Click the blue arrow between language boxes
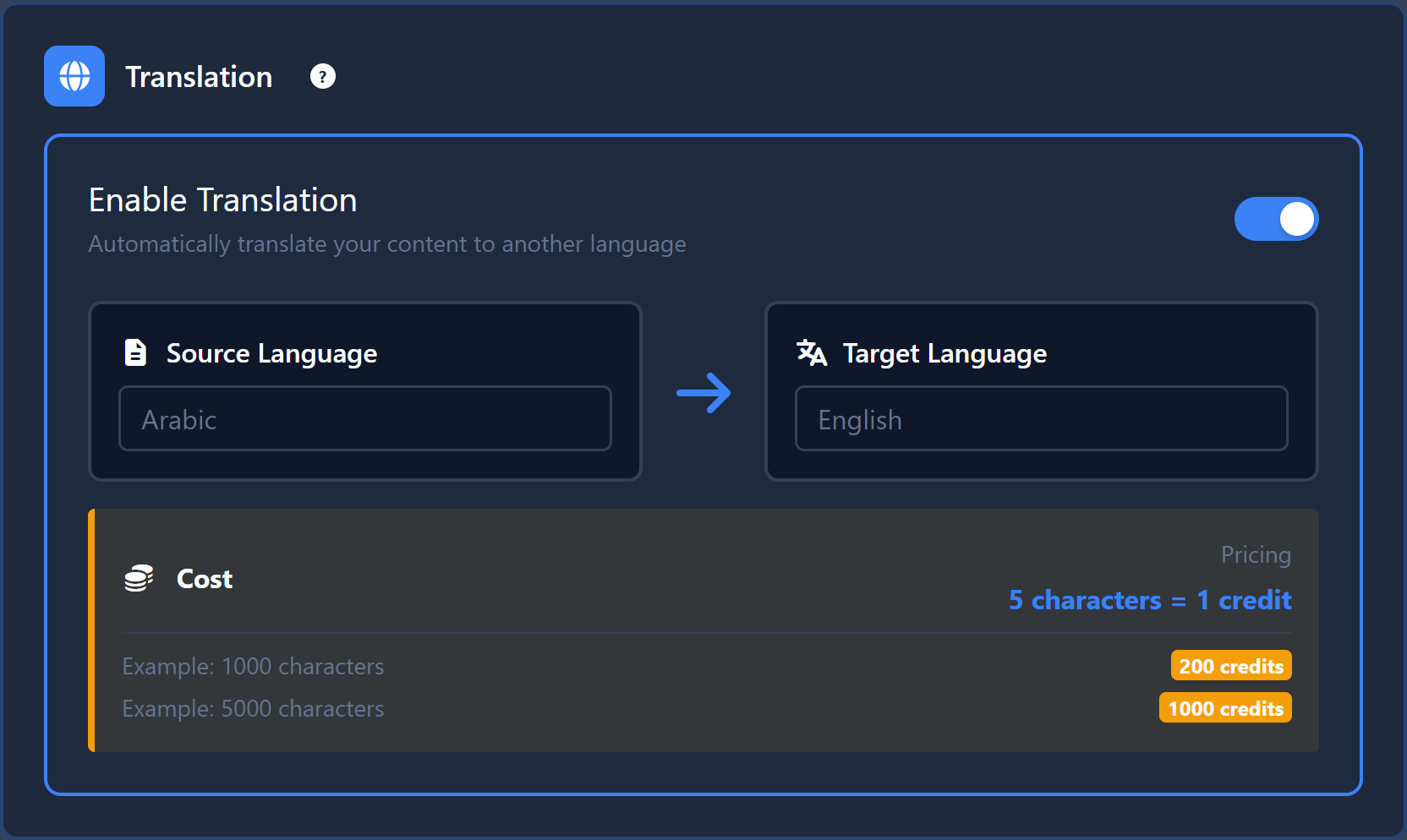The height and width of the screenshot is (840, 1407). (x=703, y=393)
